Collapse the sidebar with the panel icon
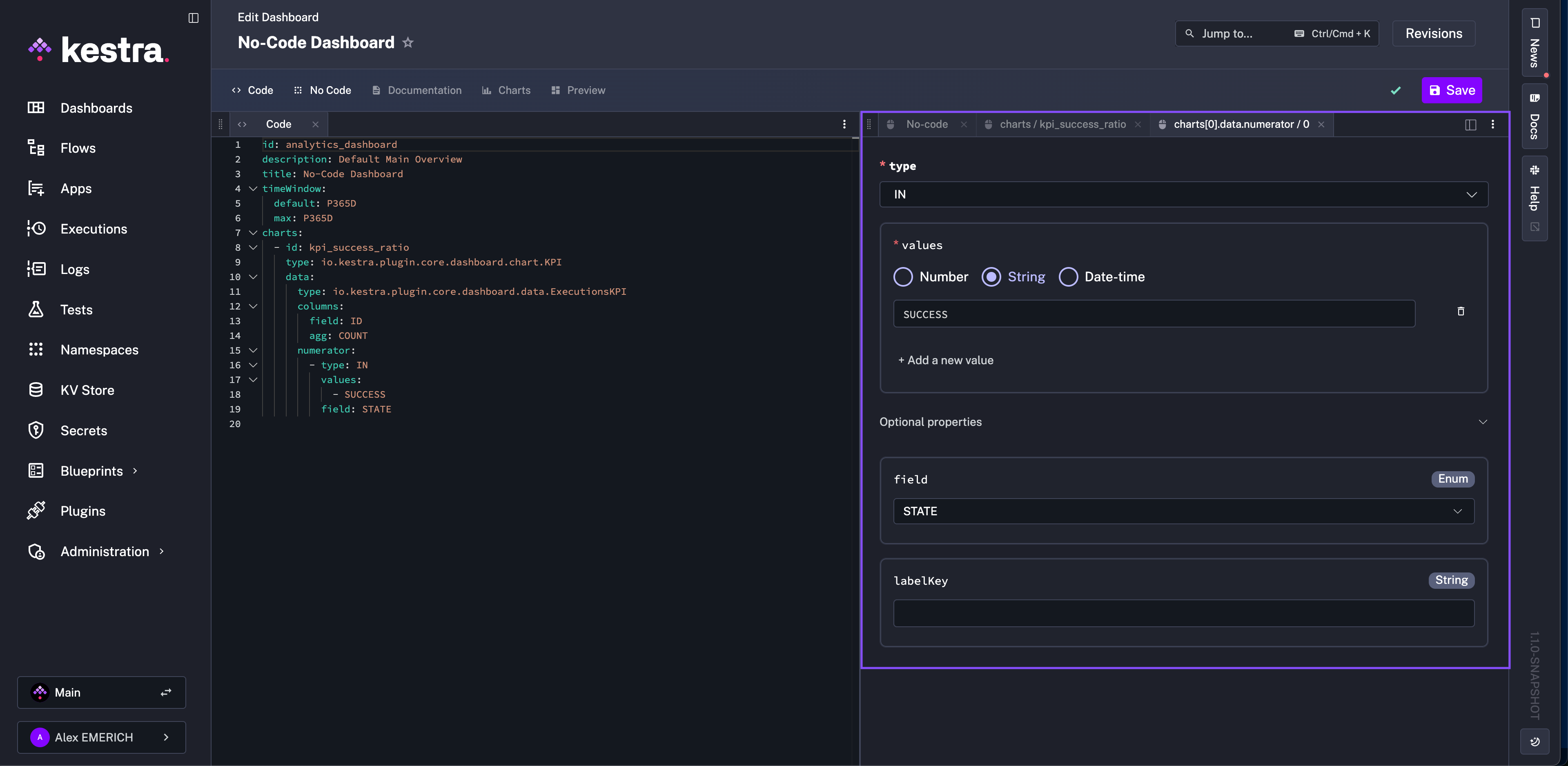 (x=194, y=18)
